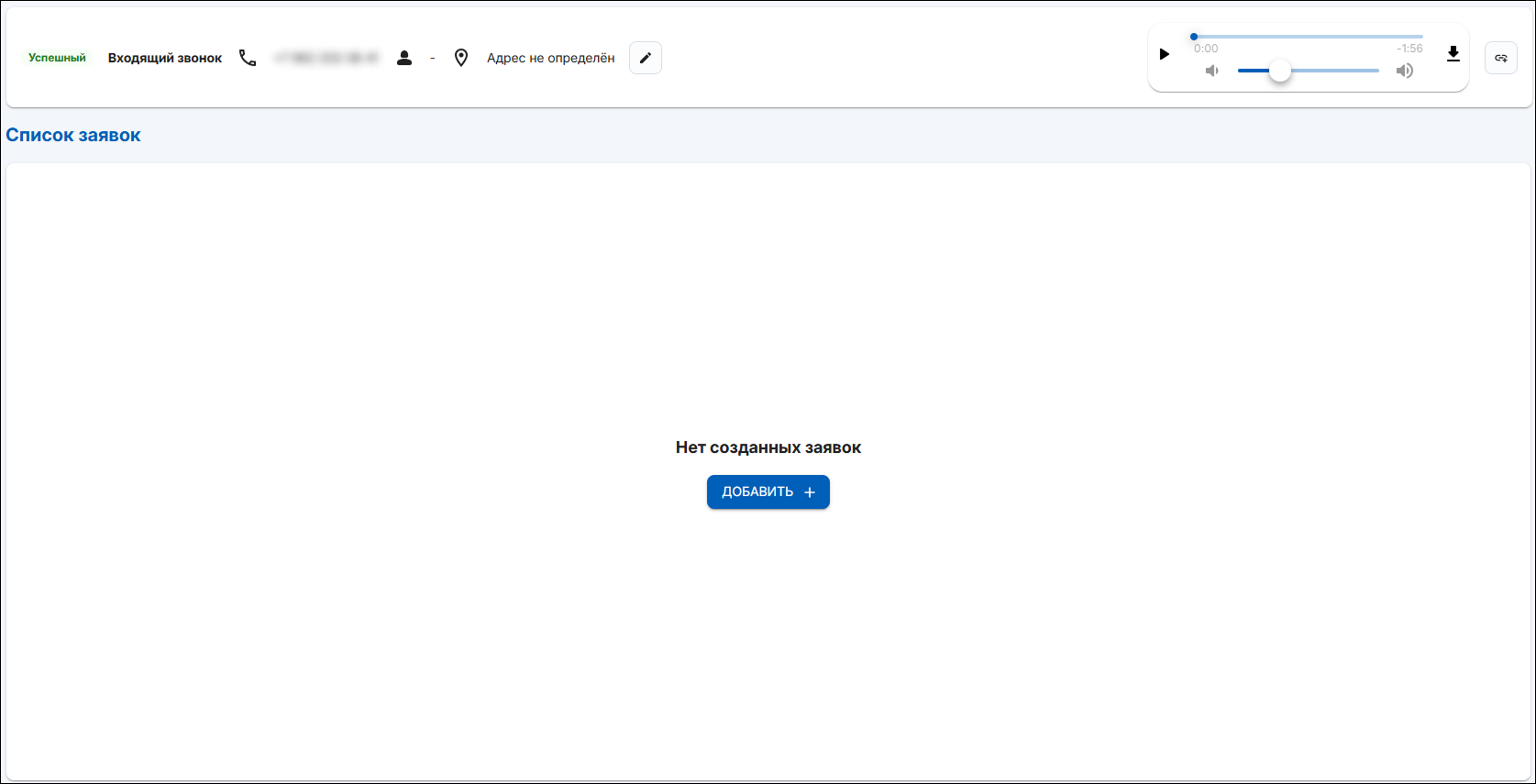Click the volume slider handle
The image size is (1536, 784).
pos(1279,71)
